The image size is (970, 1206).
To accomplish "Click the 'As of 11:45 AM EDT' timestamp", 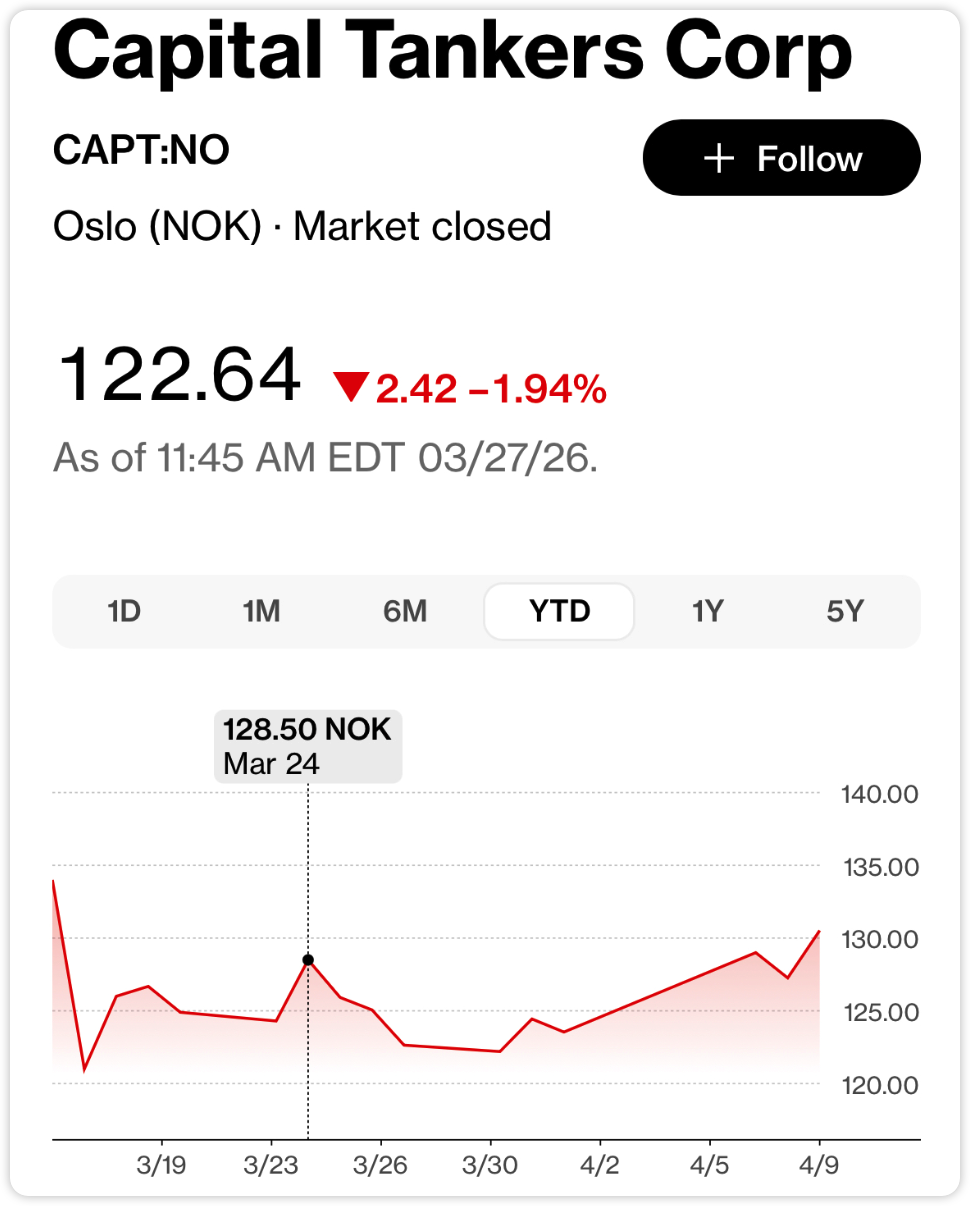I will [325, 458].
